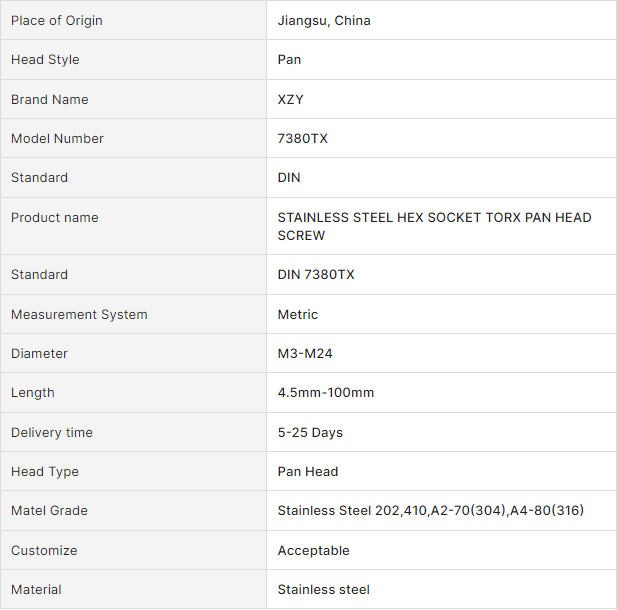Screen dimensions: 617x610
Task: Click the "Diameter" label
Action: tap(39, 354)
